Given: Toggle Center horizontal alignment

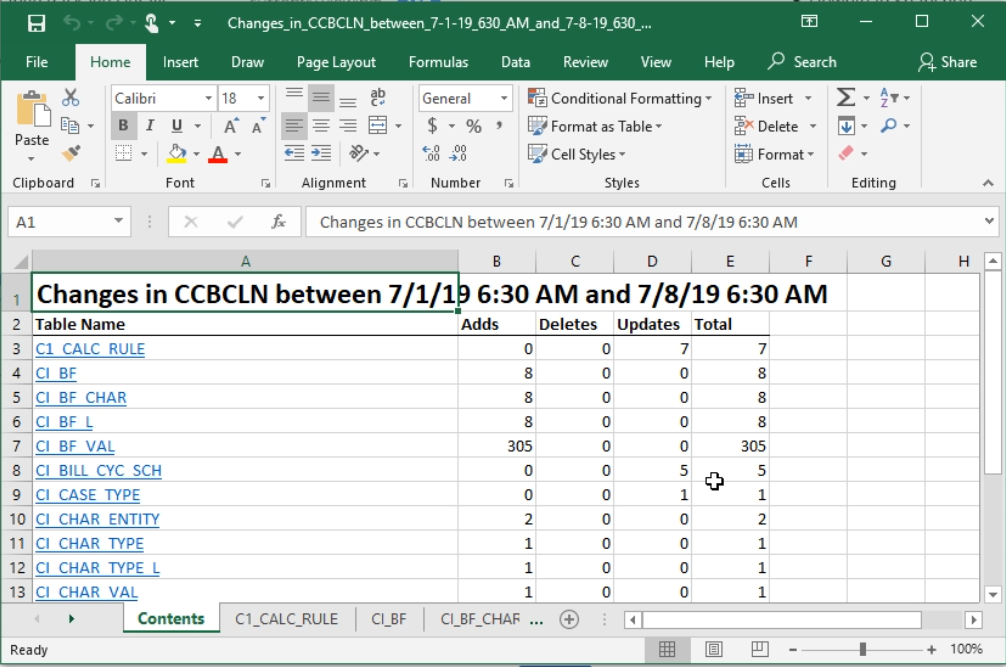Looking at the screenshot, I should point(321,126).
